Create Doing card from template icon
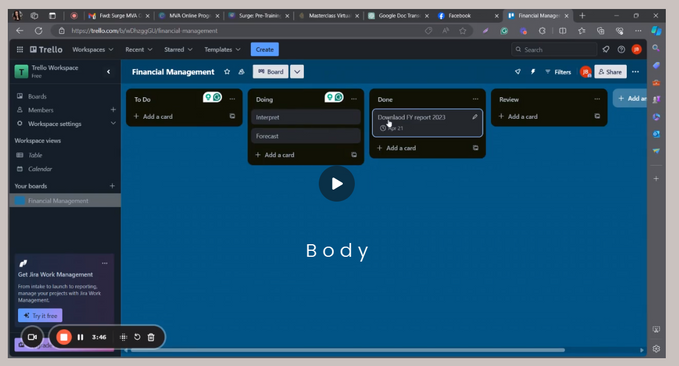Screen dimensions: 679x366 [x=354, y=155]
